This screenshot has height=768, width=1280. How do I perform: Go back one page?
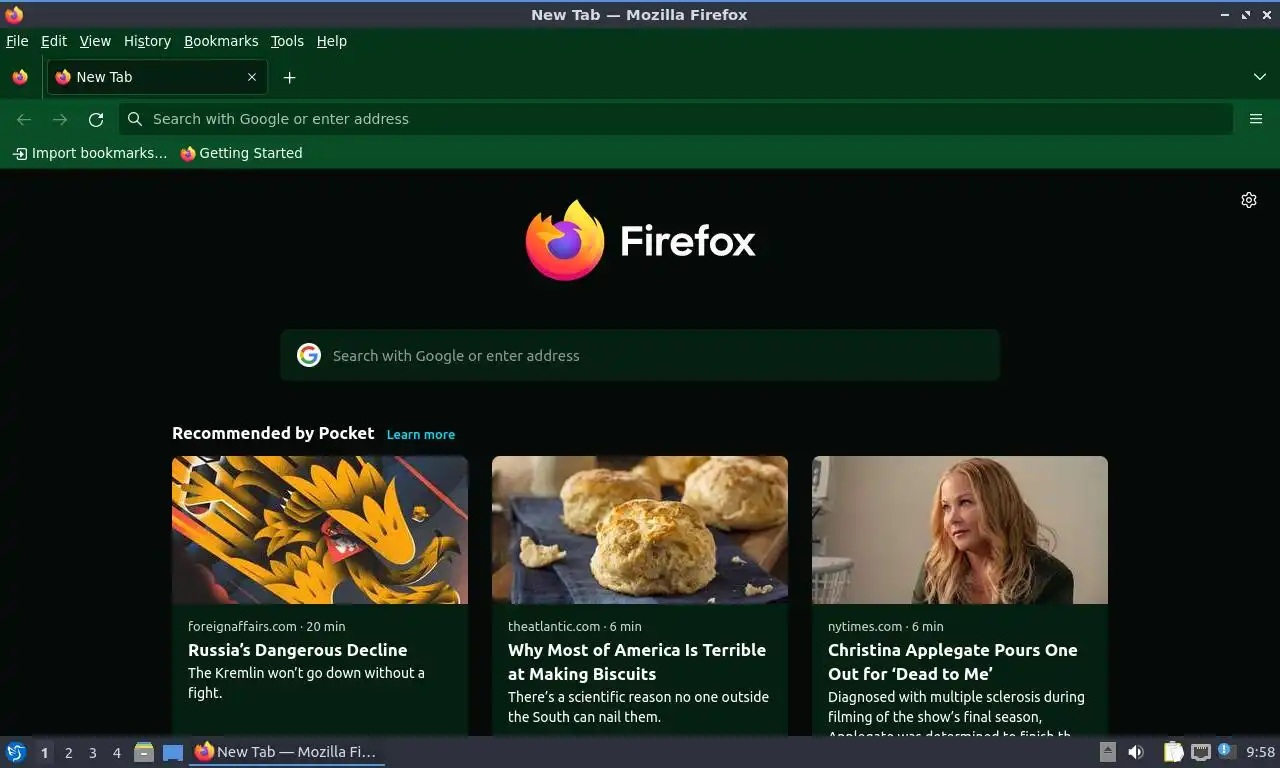(24, 119)
